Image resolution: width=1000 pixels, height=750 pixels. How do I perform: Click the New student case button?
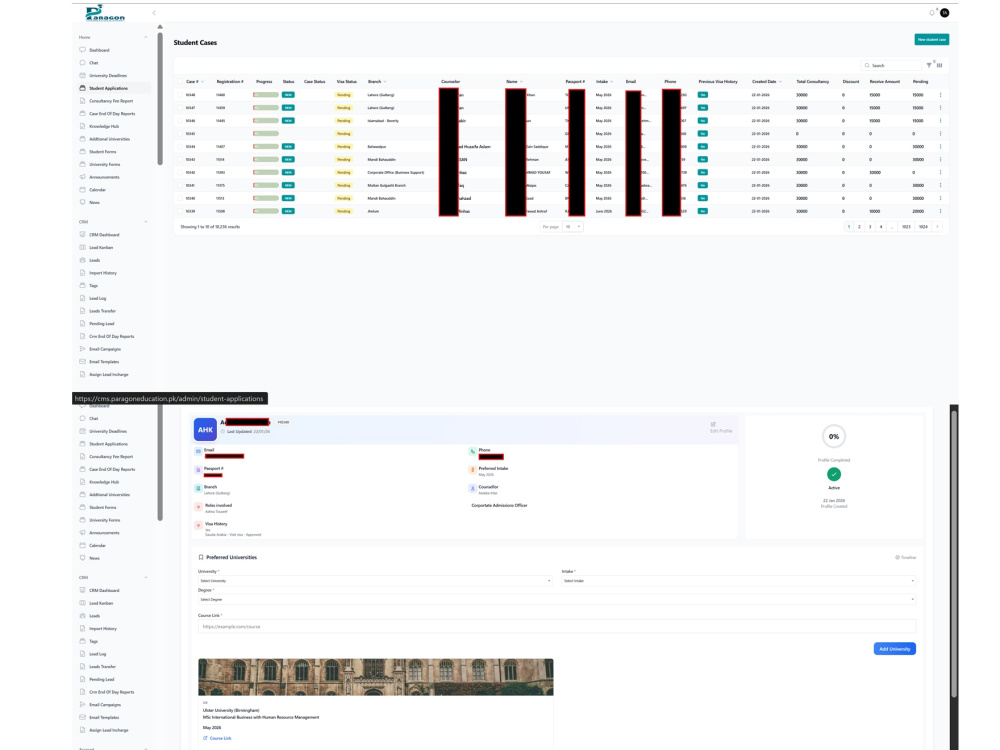(x=931, y=40)
